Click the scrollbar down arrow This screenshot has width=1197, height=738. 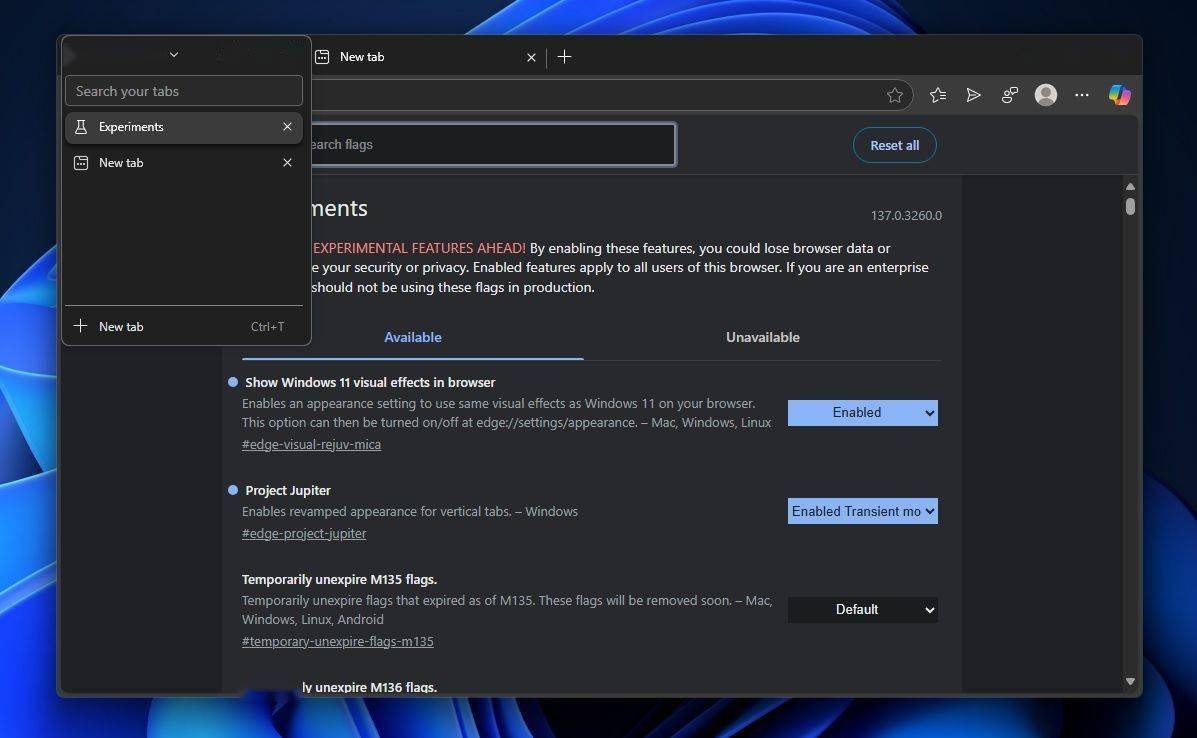1131,682
